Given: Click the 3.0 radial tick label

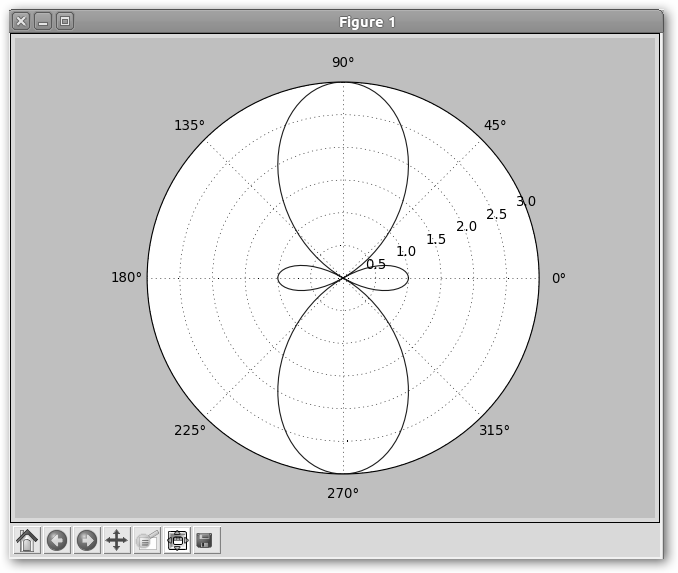Looking at the screenshot, I should click(x=526, y=201).
